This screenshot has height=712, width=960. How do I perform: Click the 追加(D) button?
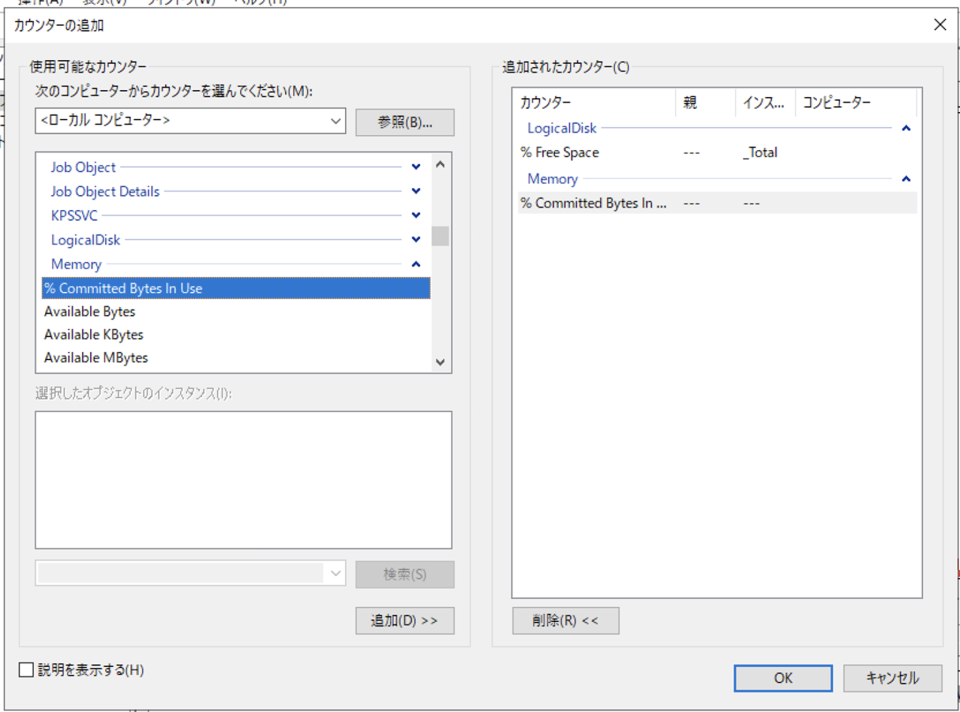click(404, 620)
